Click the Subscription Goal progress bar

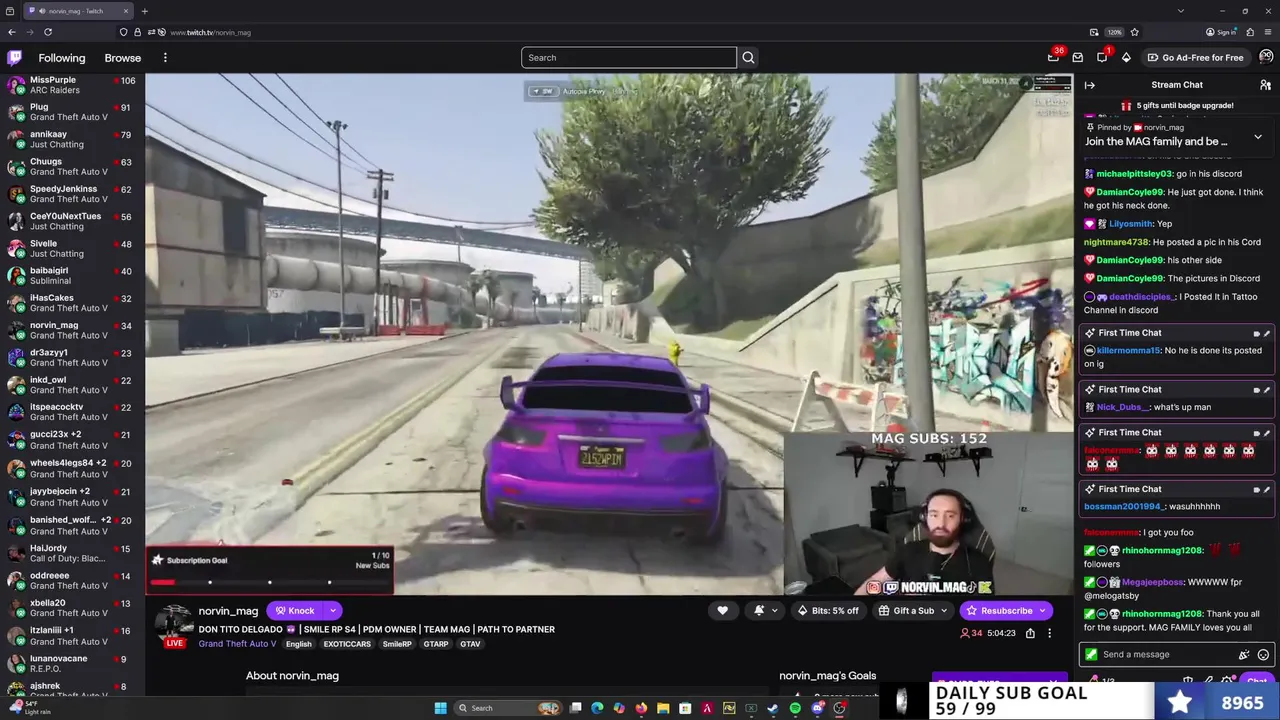[270, 582]
